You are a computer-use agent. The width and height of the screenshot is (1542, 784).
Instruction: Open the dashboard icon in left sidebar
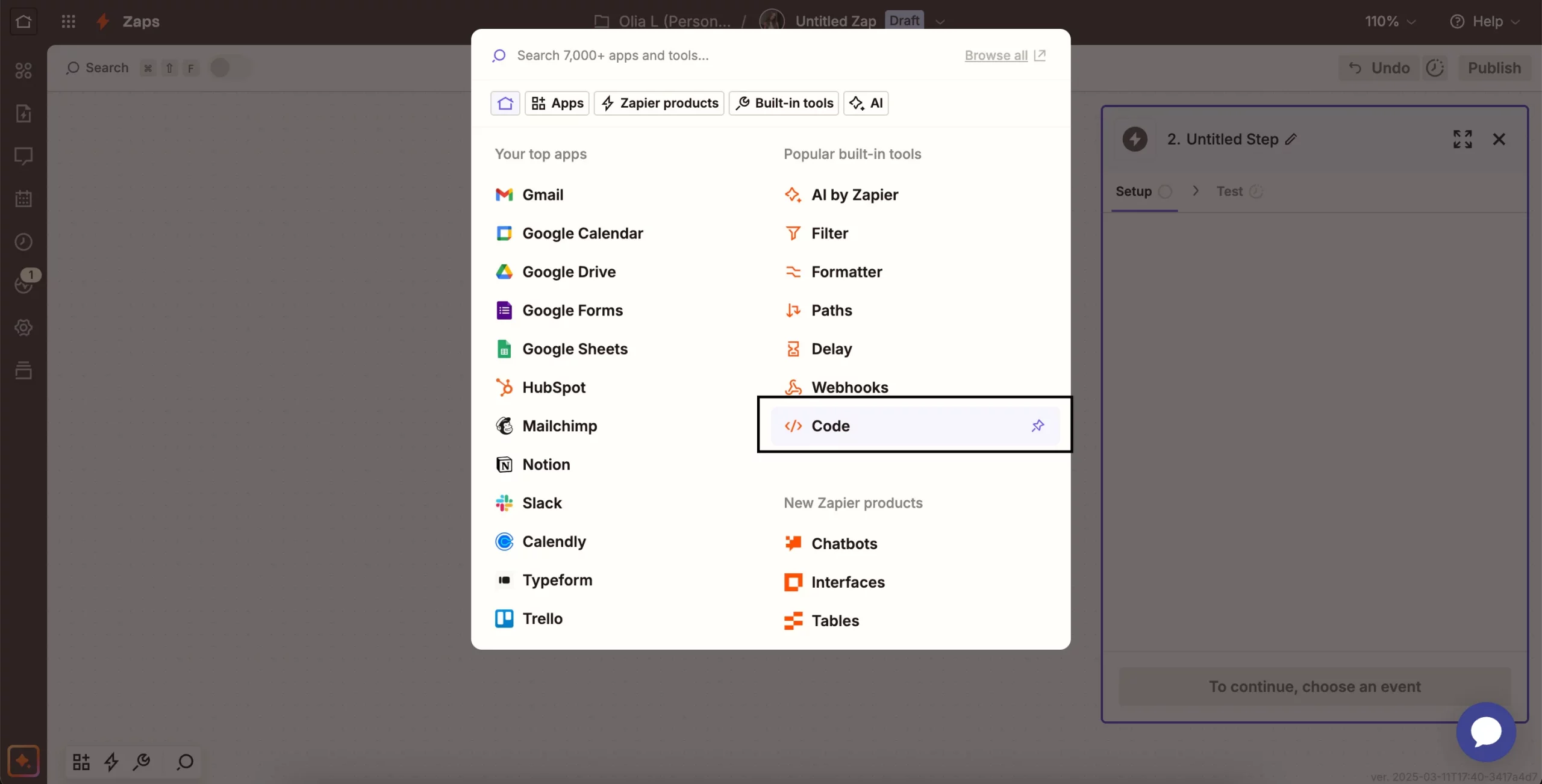pyautogui.click(x=23, y=70)
